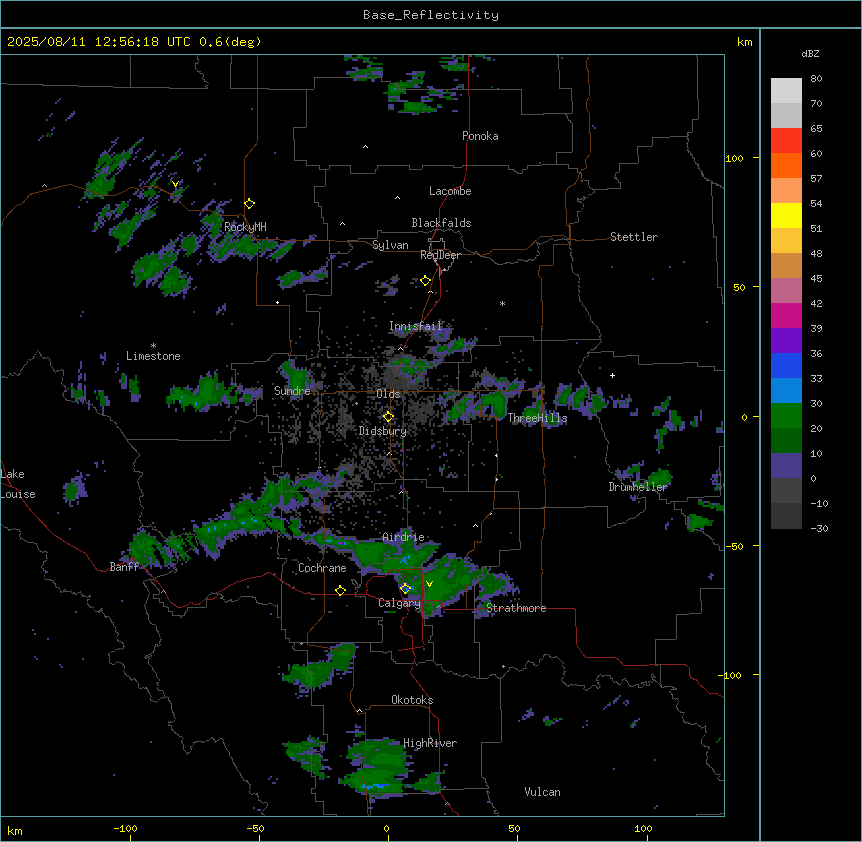Click the Stettler city label

coord(634,237)
